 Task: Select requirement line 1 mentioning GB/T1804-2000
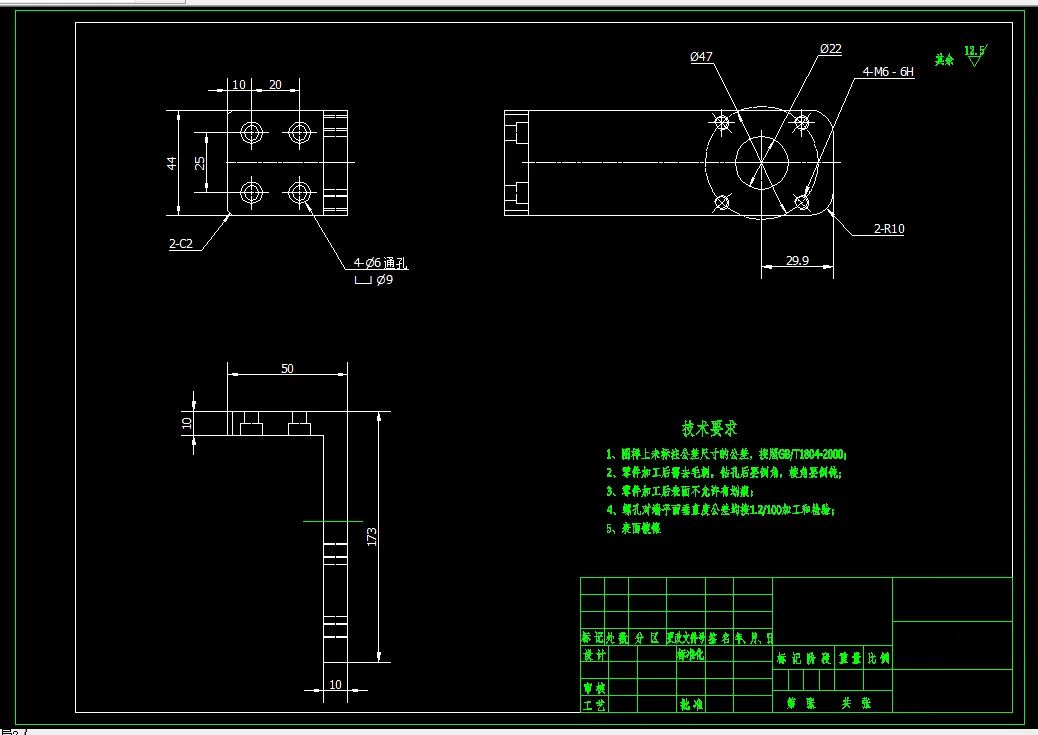tap(726, 454)
